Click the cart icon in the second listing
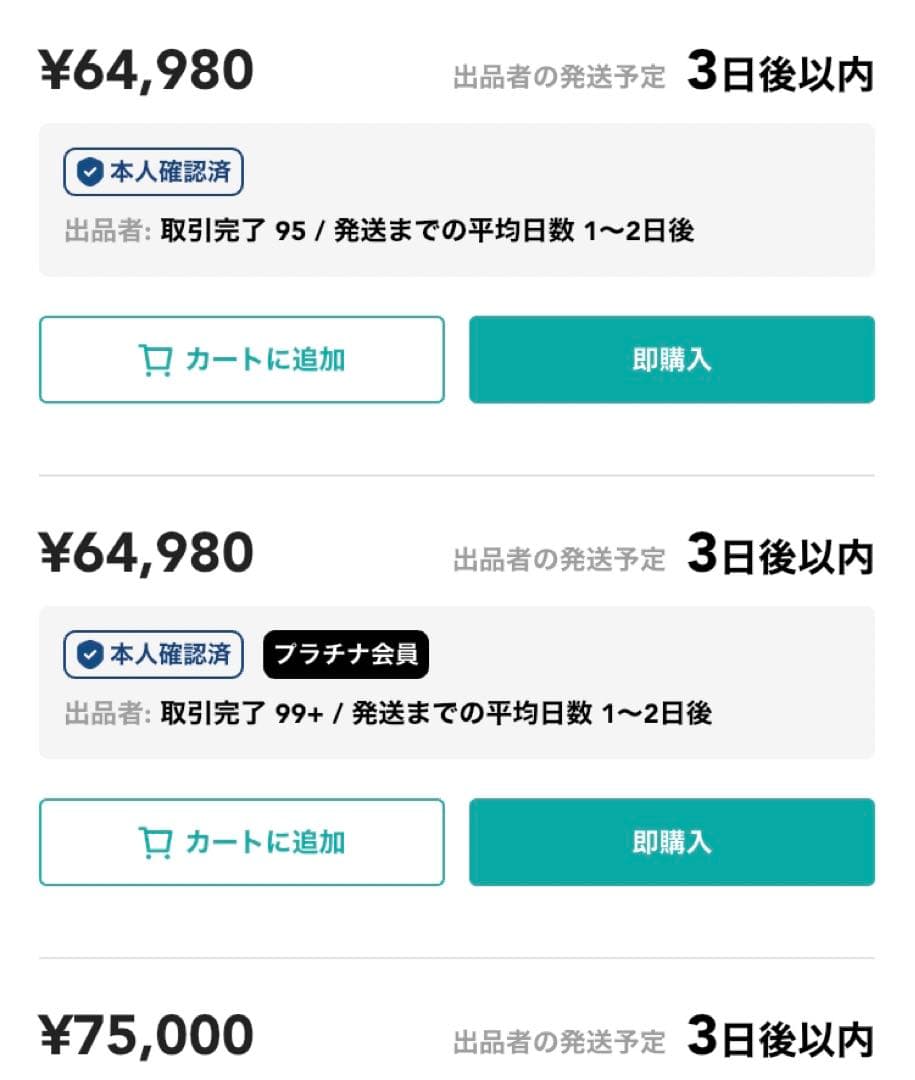 tap(155, 843)
